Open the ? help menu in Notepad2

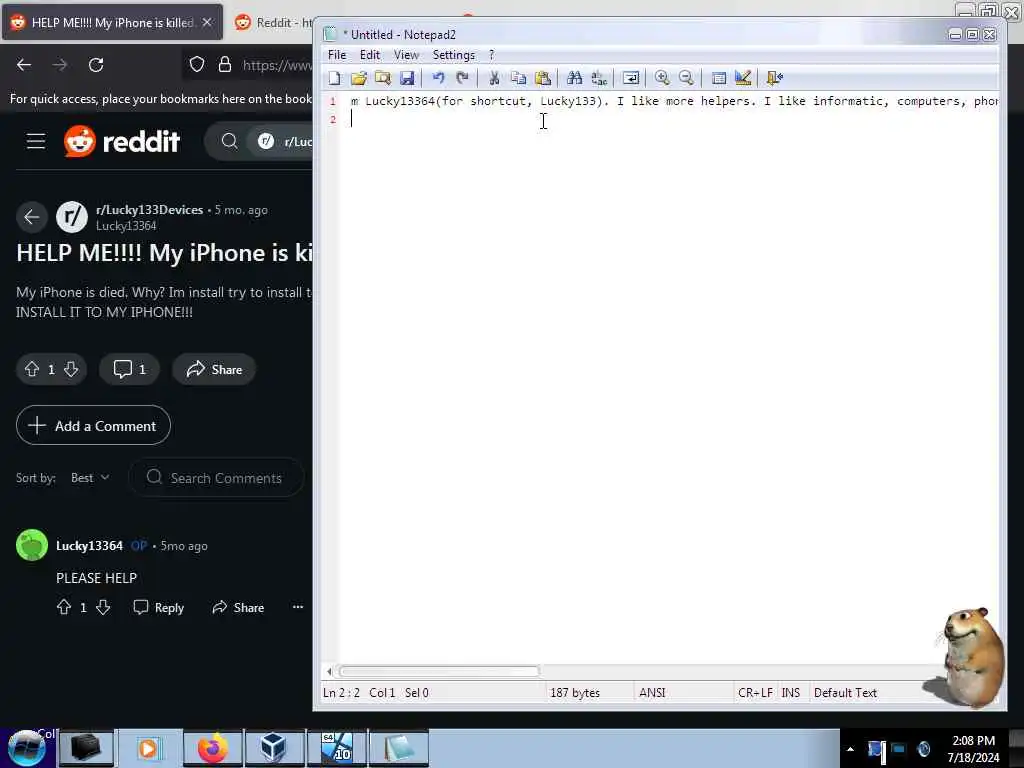[492, 55]
